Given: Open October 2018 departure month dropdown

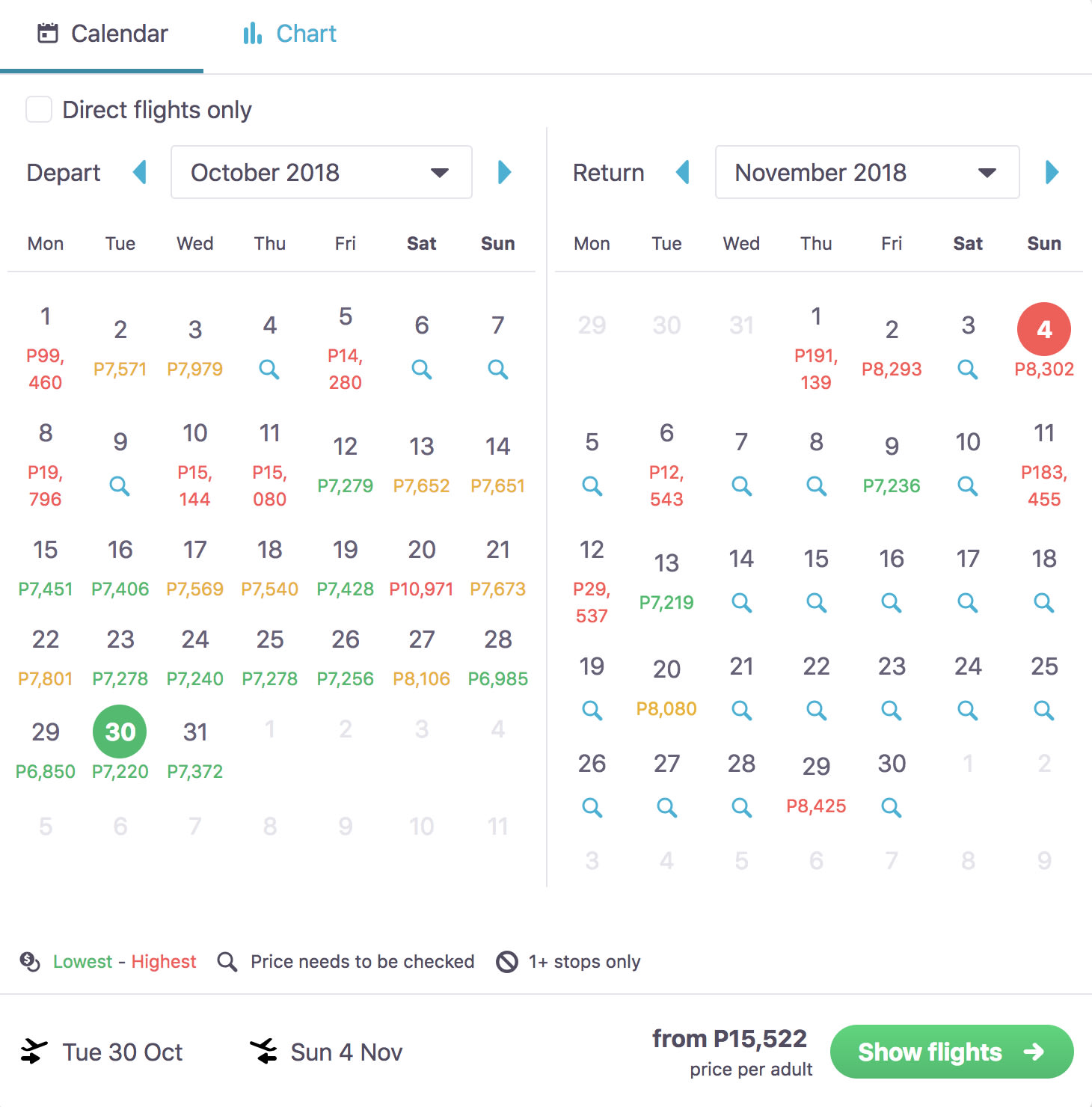Looking at the screenshot, I should pos(322,172).
